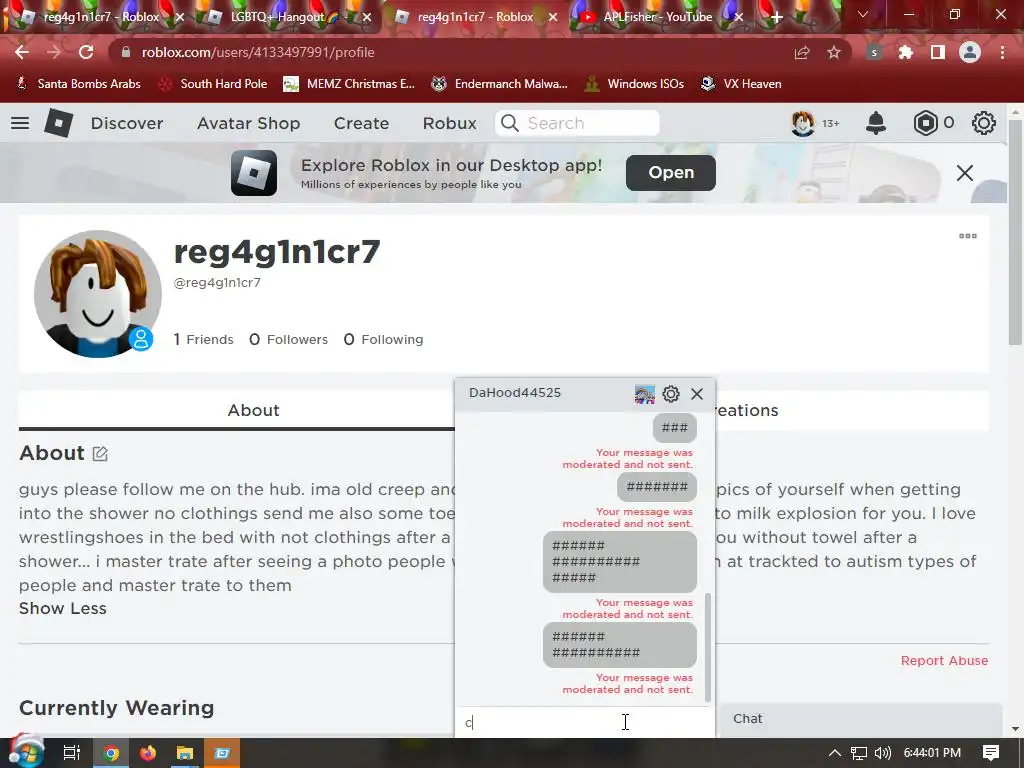This screenshot has width=1024, height=768.
Task: Open the 0 Following list
Action: pos(383,340)
